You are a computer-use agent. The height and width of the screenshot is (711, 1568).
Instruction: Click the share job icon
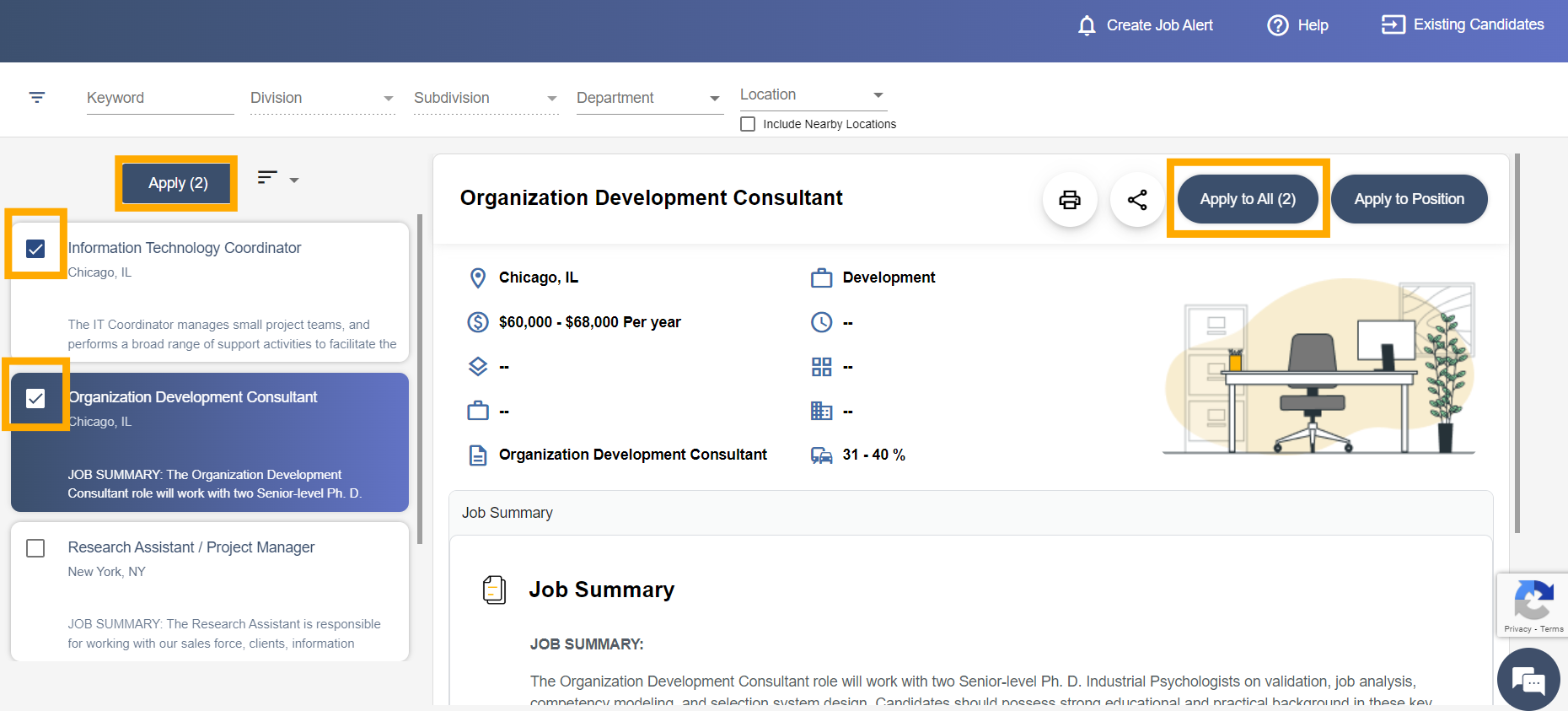1137,200
